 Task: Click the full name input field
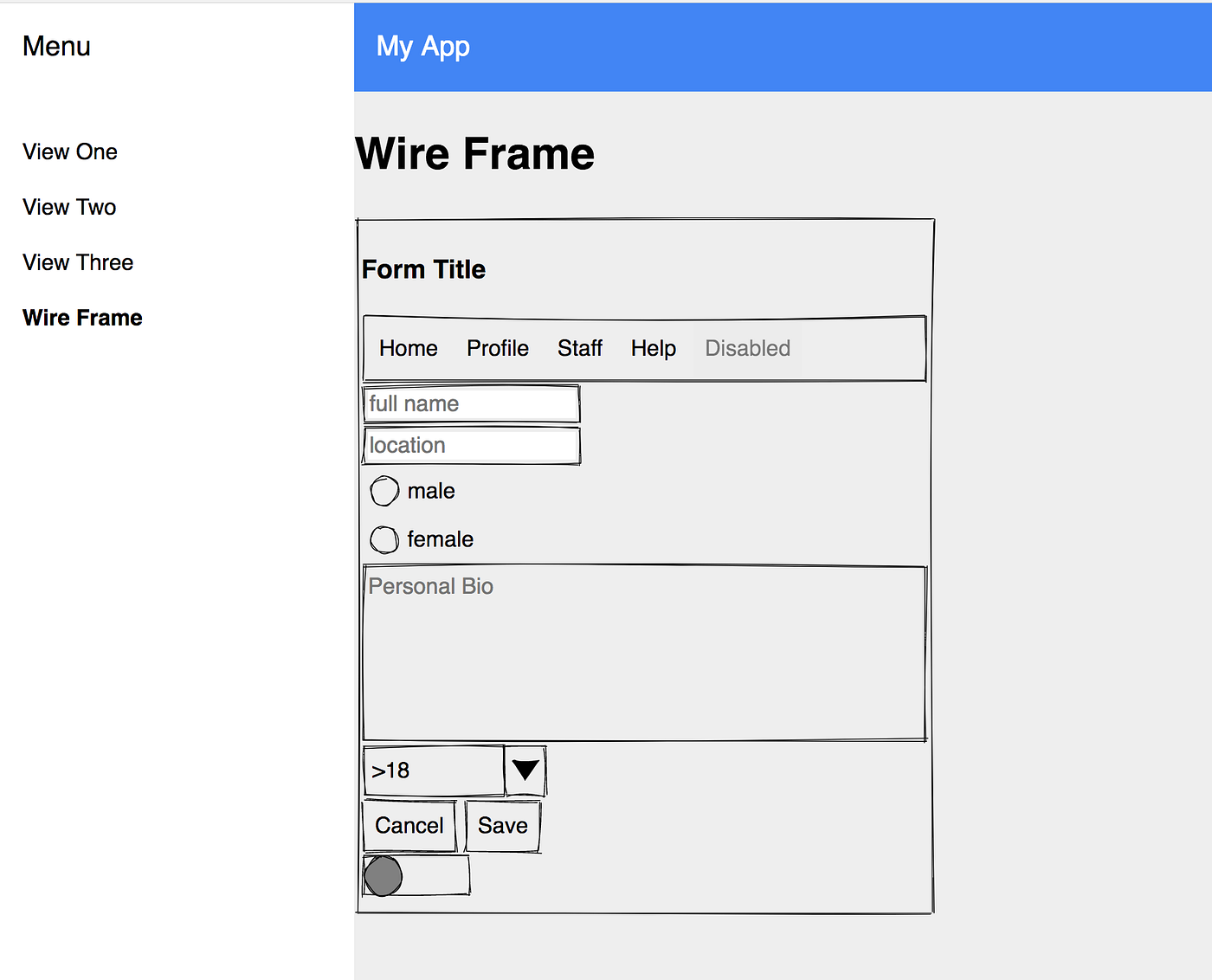pyautogui.click(x=470, y=403)
